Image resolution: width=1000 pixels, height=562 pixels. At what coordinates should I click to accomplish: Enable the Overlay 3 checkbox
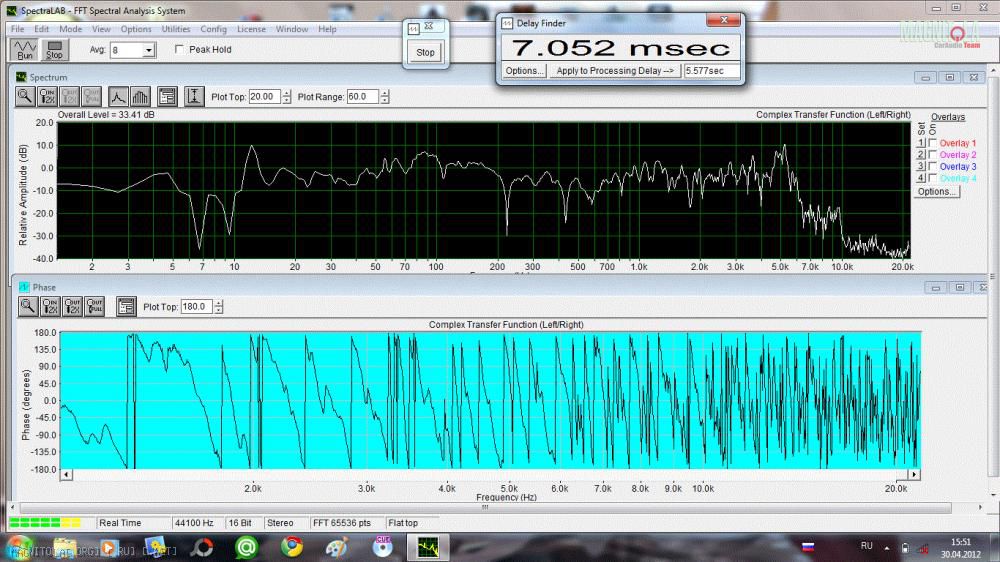click(x=933, y=166)
